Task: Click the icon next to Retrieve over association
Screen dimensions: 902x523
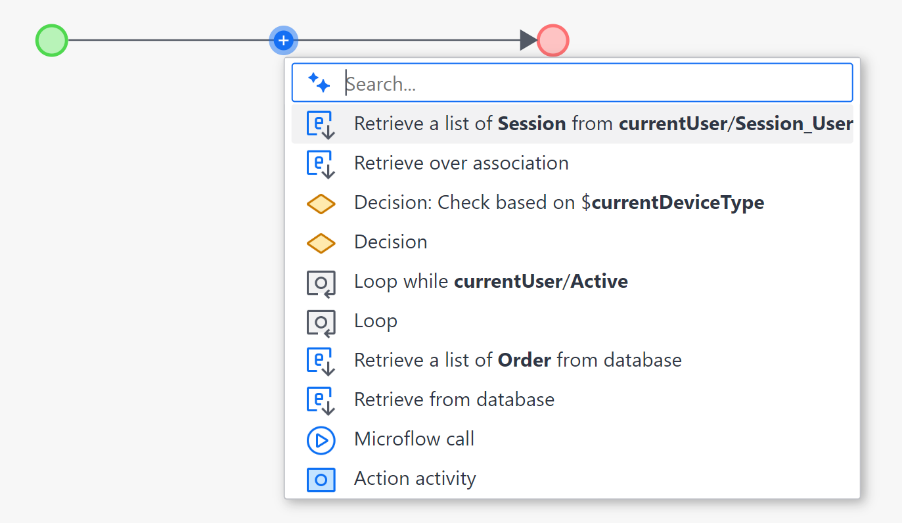Action: coord(320,164)
